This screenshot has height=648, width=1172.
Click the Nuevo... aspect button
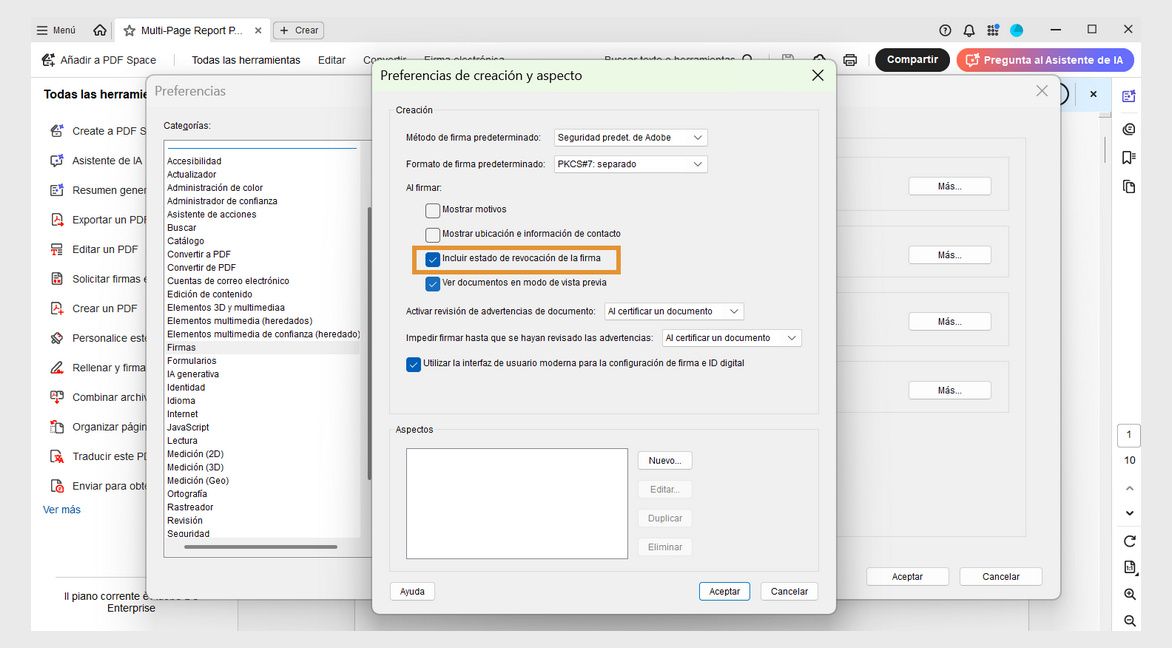click(x=664, y=460)
